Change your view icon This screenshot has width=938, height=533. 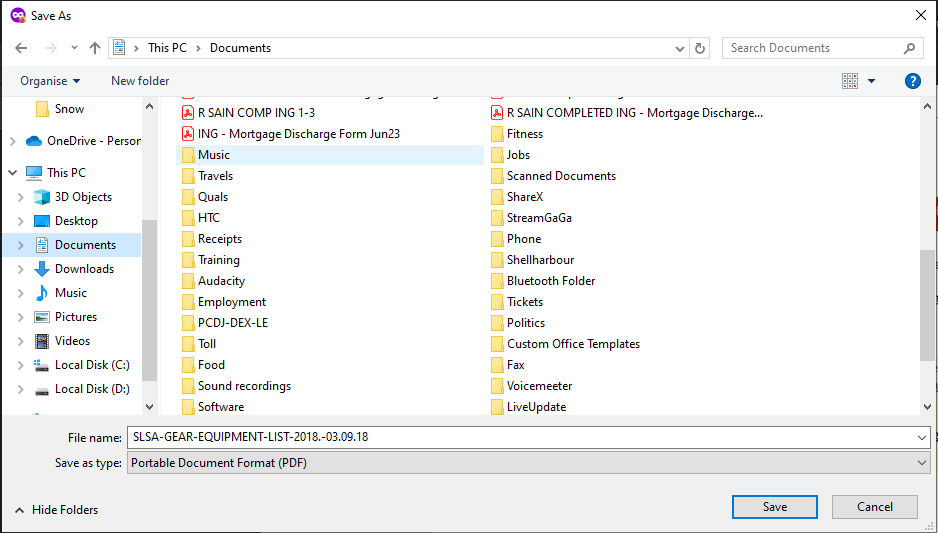click(849, 81)
